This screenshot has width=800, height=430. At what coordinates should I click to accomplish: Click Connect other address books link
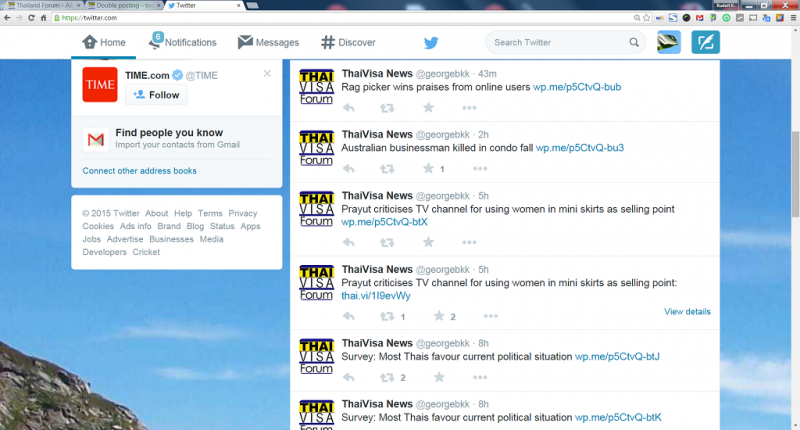click(139, 171)
